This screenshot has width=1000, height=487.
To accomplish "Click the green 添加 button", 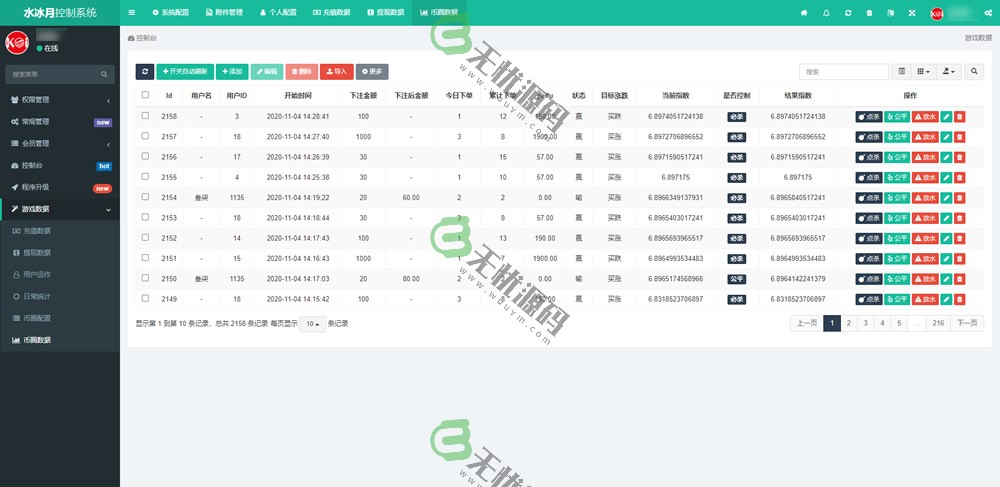I will point(232,72).
